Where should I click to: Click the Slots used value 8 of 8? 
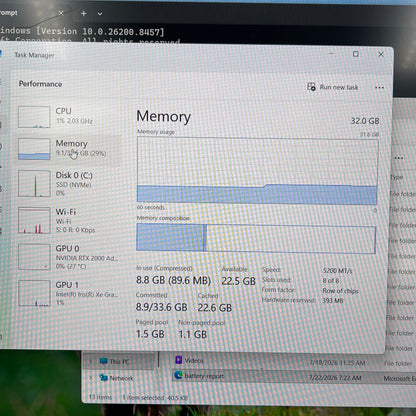(x=331, y=281)
